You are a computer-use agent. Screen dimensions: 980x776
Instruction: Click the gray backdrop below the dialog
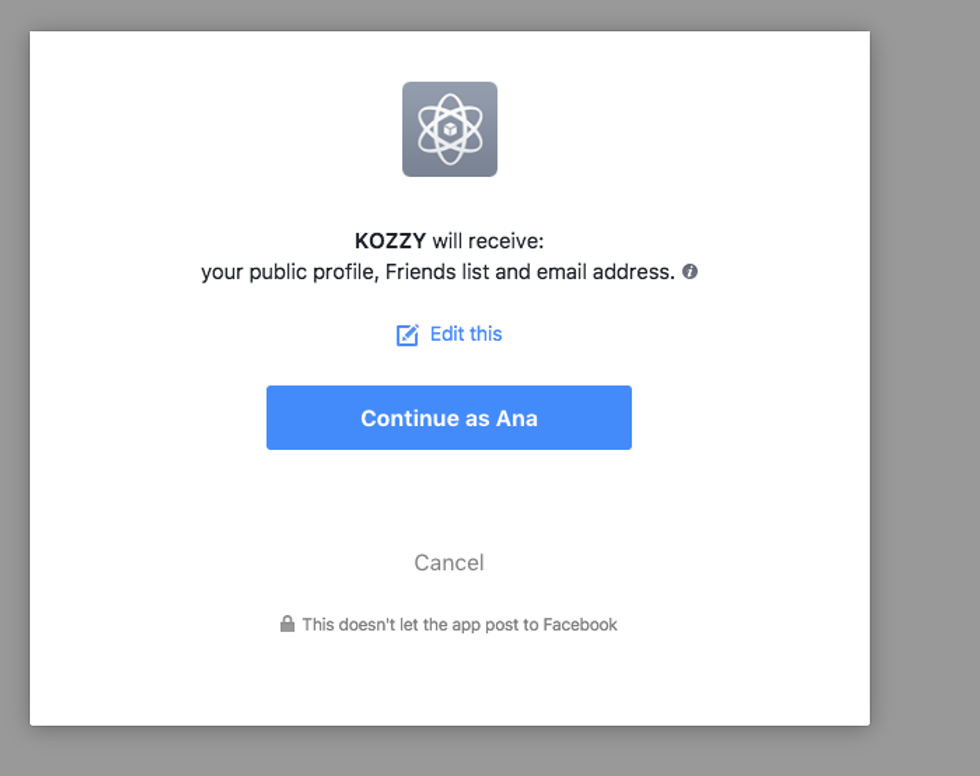coord(450,752)
